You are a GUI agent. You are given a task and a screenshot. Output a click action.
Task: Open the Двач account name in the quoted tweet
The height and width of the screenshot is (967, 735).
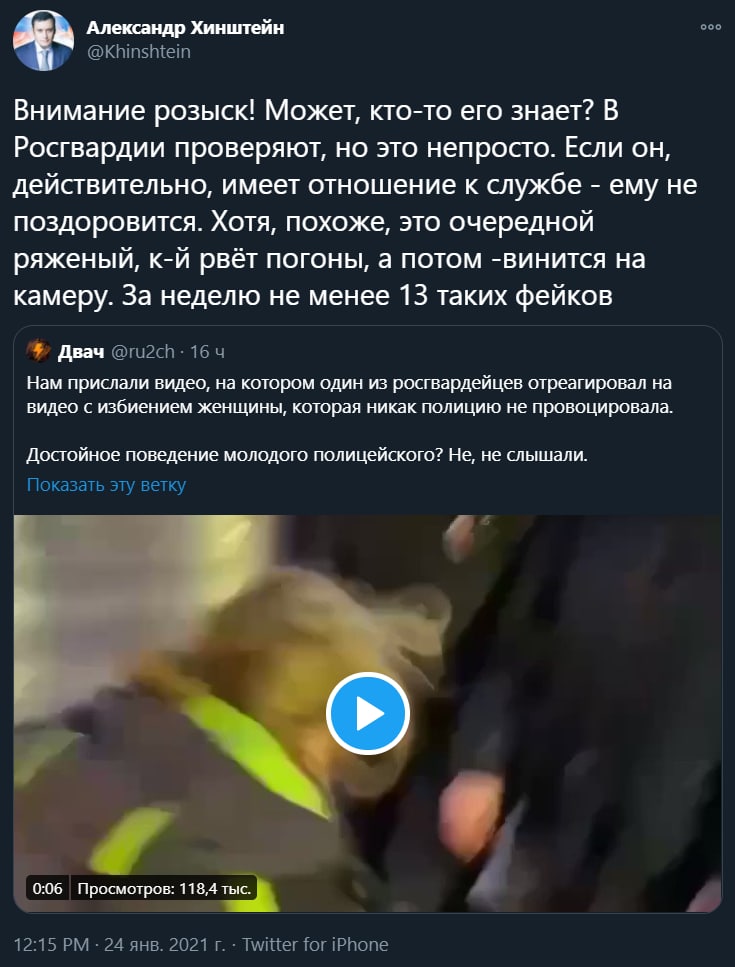coord(81,352)
